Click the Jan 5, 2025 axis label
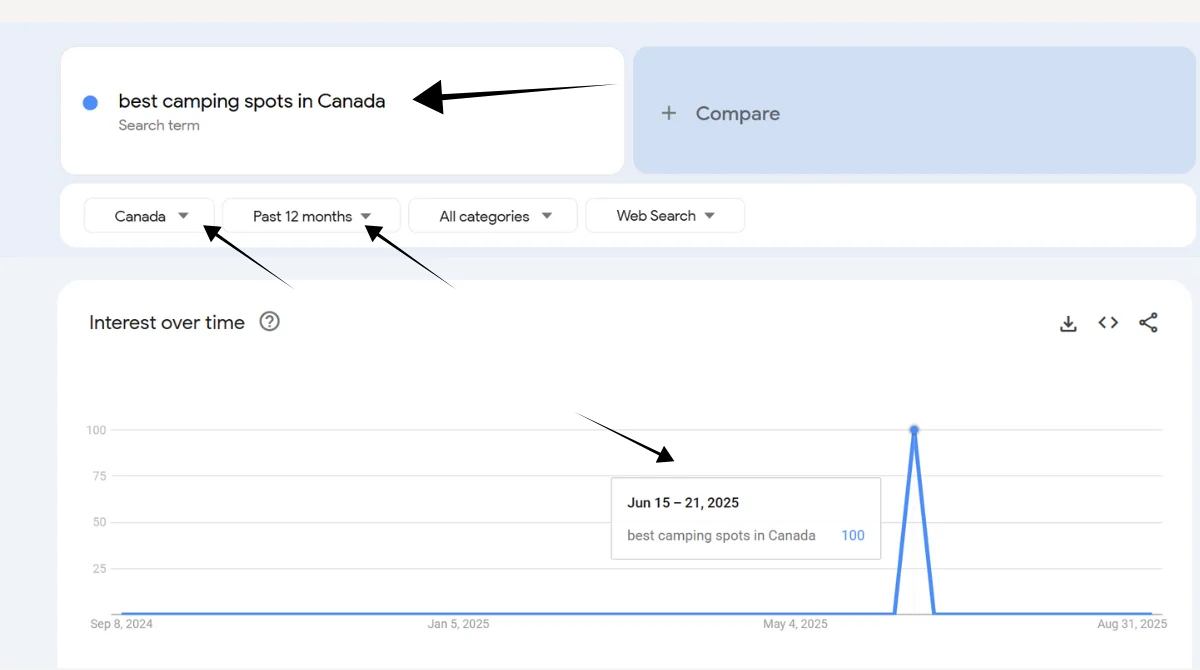This screenshot has height=670, width=1200. pos(458,624)
